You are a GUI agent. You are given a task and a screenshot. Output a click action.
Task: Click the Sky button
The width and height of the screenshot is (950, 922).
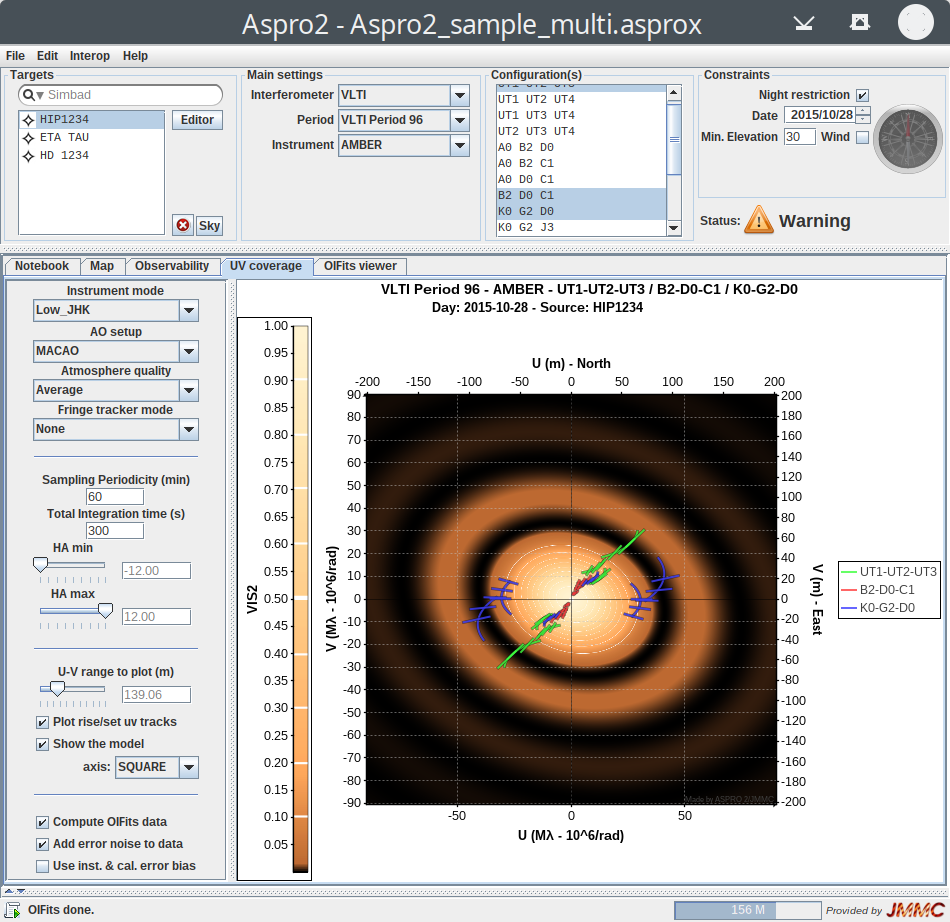(209, 225)
